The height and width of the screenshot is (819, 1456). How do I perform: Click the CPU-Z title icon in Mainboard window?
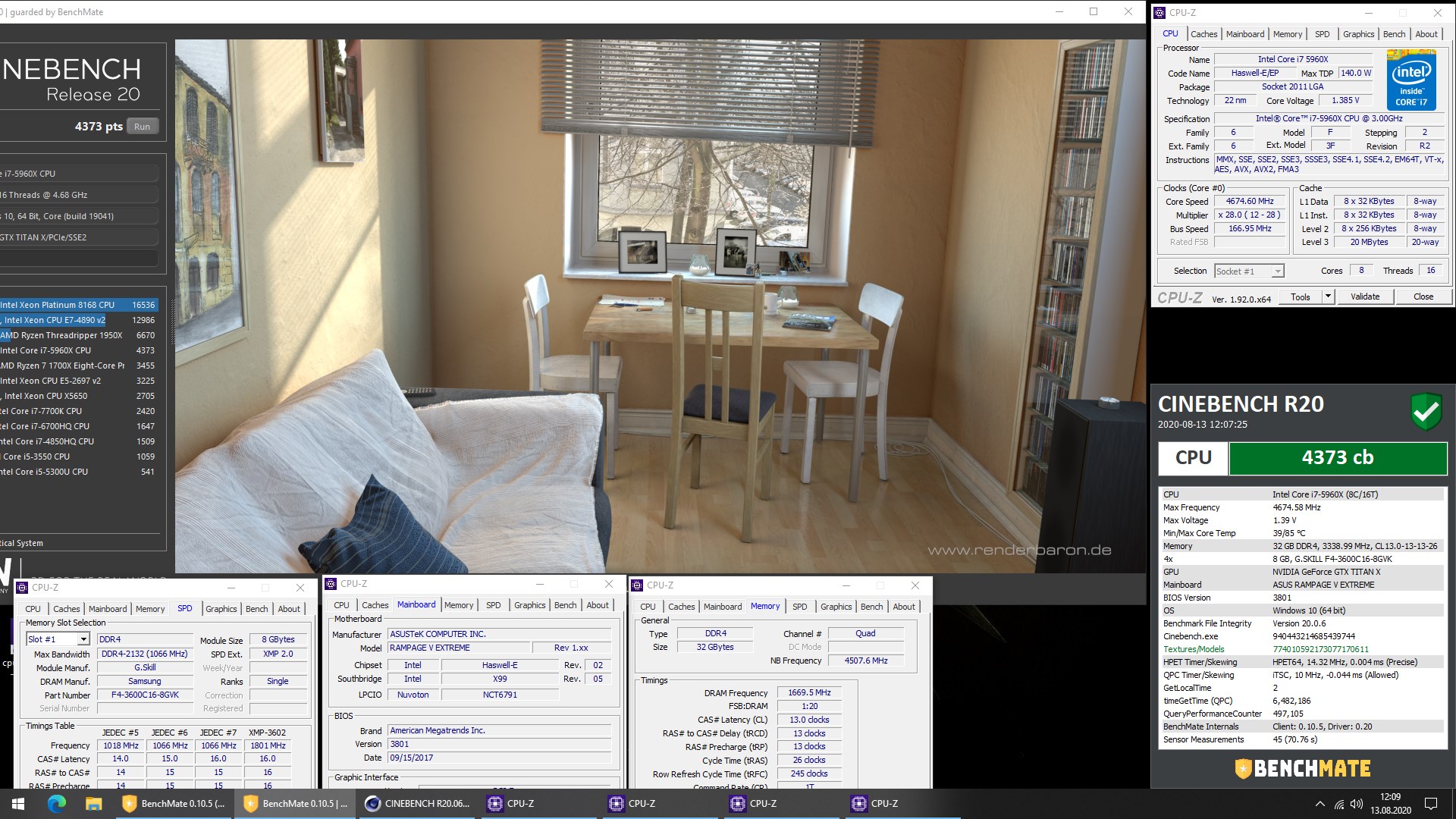coord(331,584)
